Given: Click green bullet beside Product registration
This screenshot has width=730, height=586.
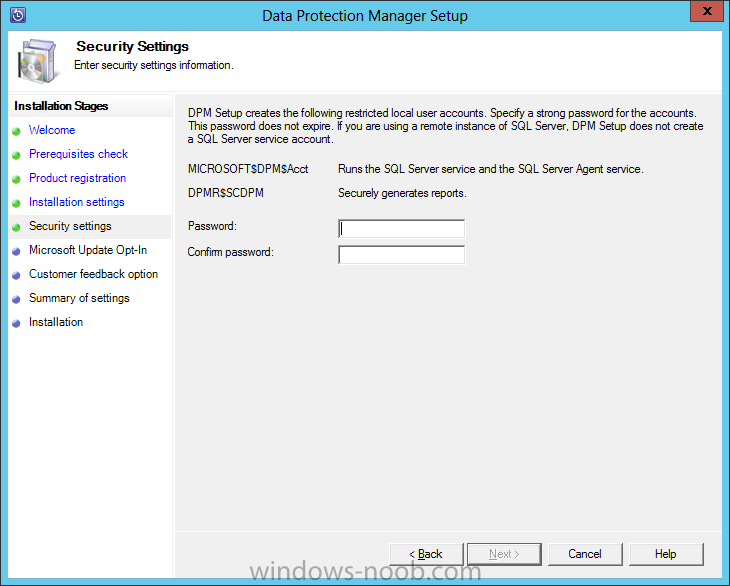Looking at the screenshot, I should tap(17, 179).
